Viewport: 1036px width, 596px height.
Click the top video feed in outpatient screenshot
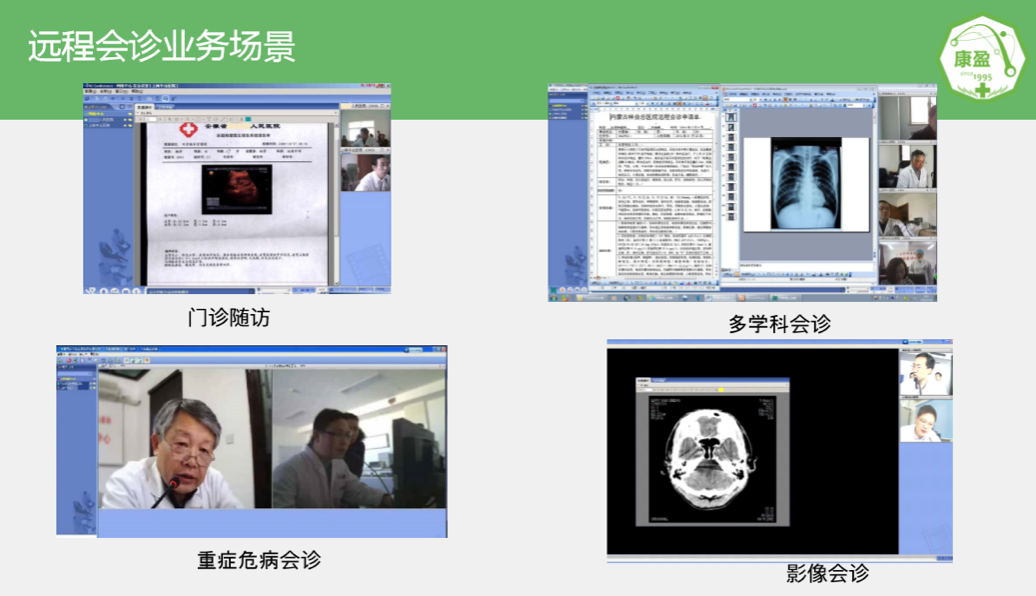(x=363, y=130)
